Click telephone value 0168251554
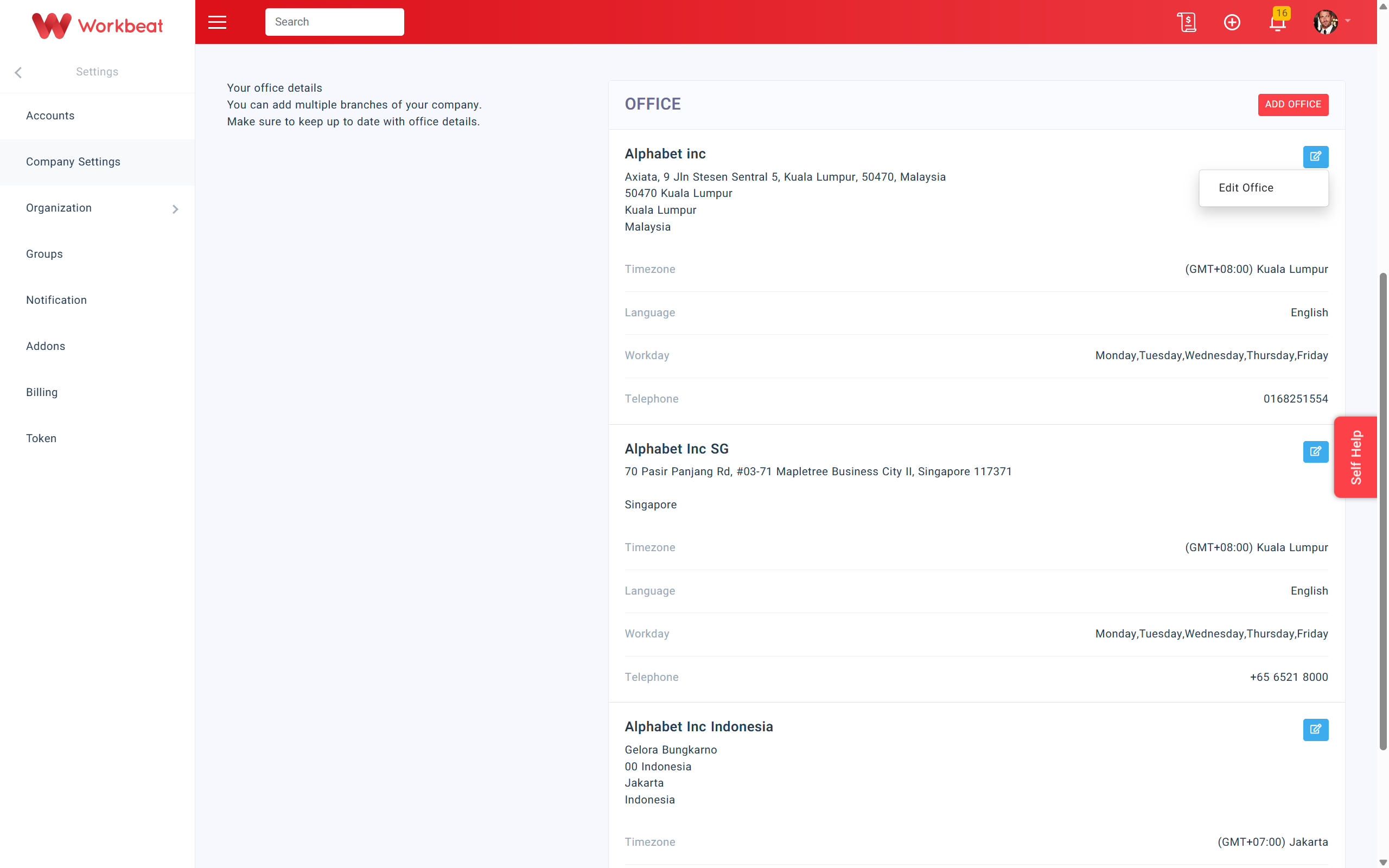The height and width of the screenshot is (868, 1389). [x=1296, y=399]
